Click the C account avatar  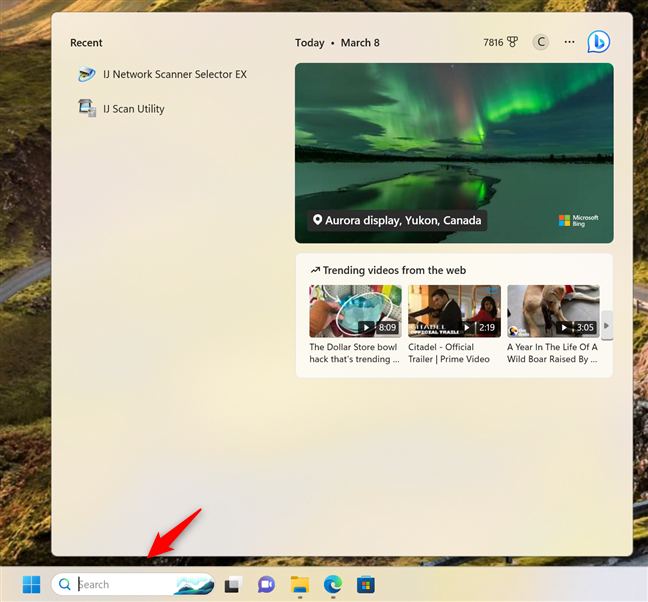click(541, 42)
